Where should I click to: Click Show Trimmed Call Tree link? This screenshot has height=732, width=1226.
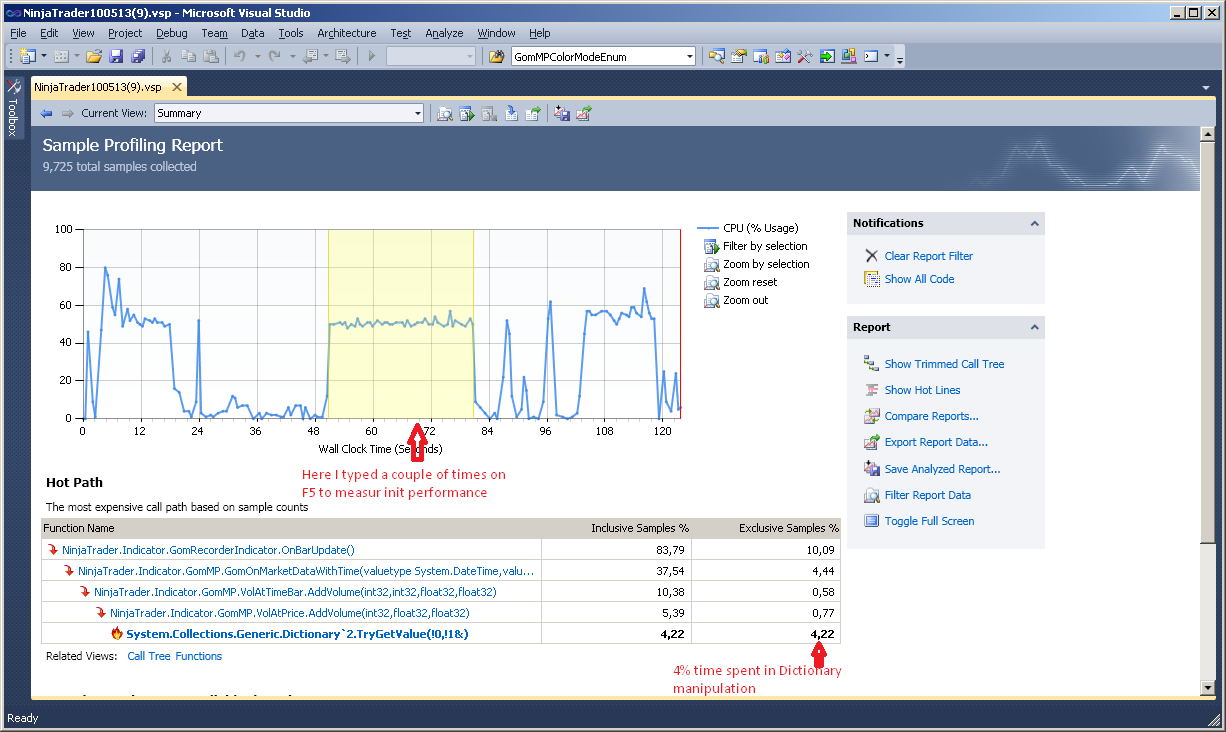944,364
